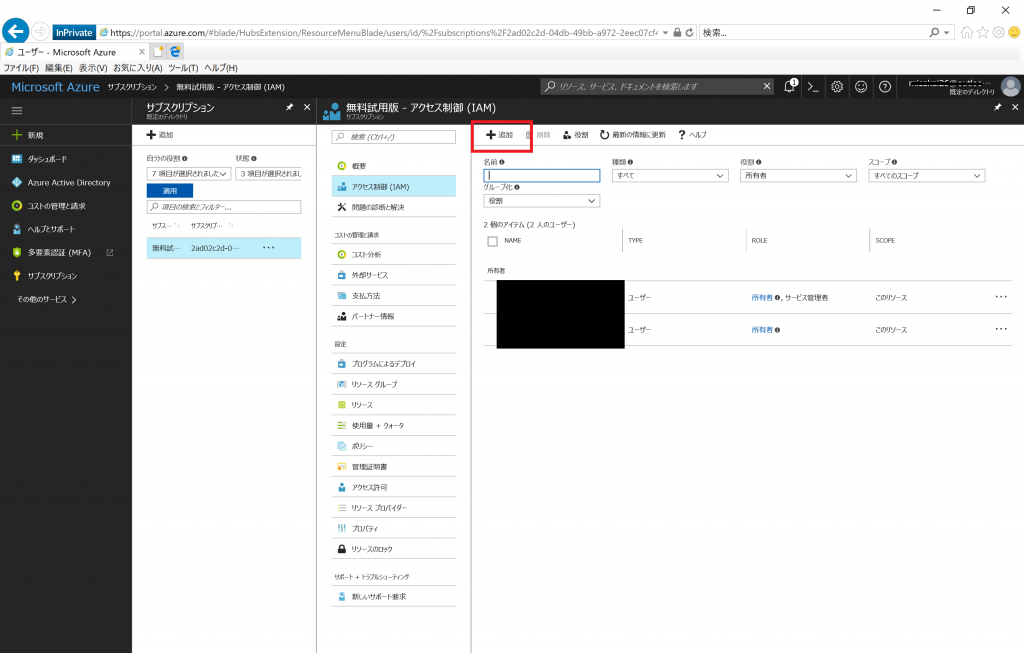Click the 検索 (Ctrl+/) menu search box
This screenshot has height=653, width=1024.
394,136
